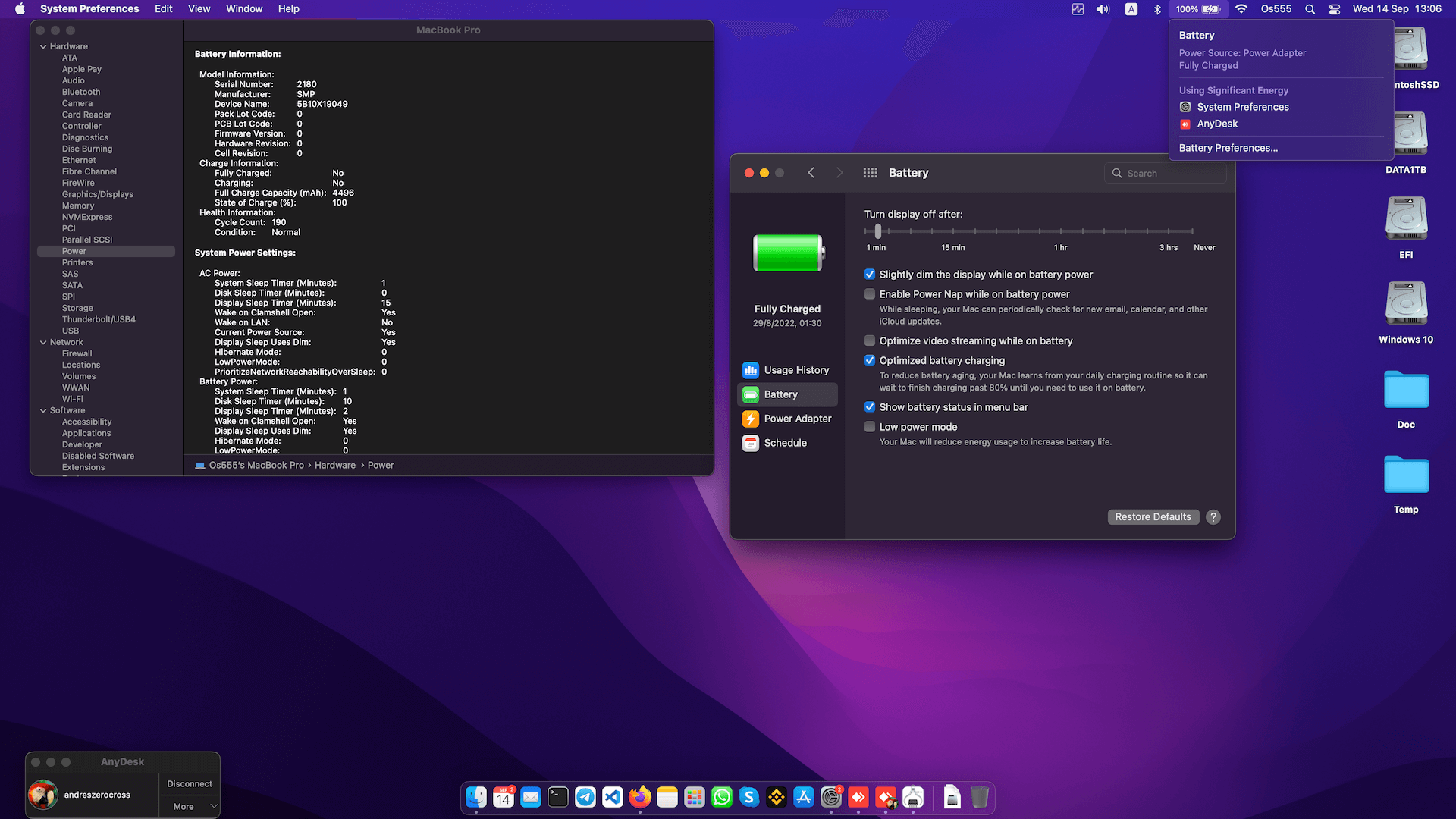Click the Restore Defaults button

point(1153,516)
